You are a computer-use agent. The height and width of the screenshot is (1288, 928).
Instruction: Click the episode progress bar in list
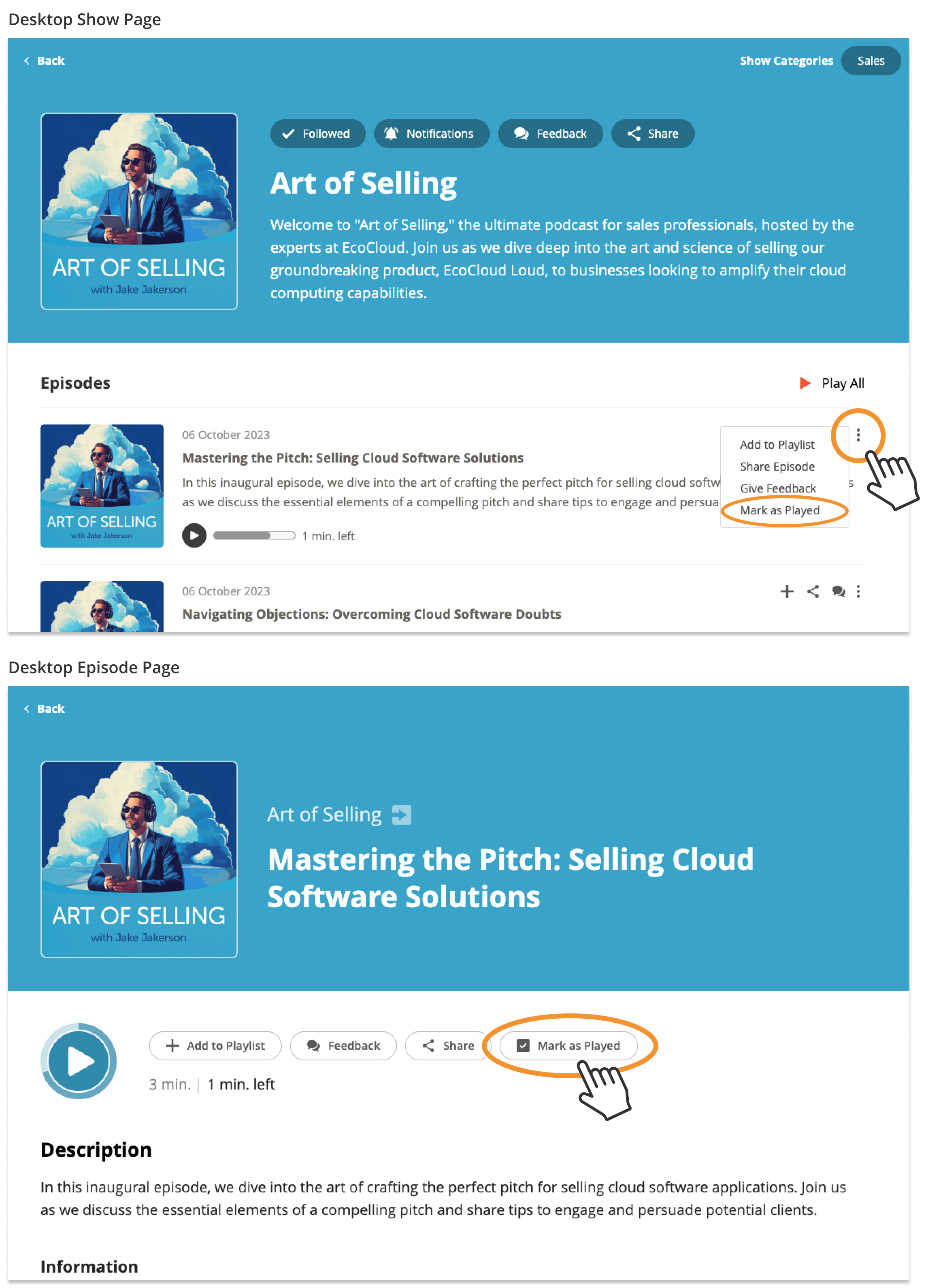point(254,535)
